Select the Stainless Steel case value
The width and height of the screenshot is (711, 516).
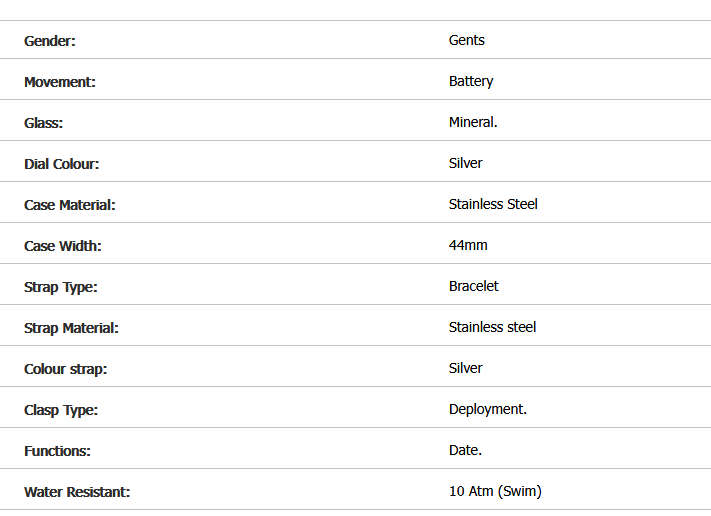(x=493, y=204)
